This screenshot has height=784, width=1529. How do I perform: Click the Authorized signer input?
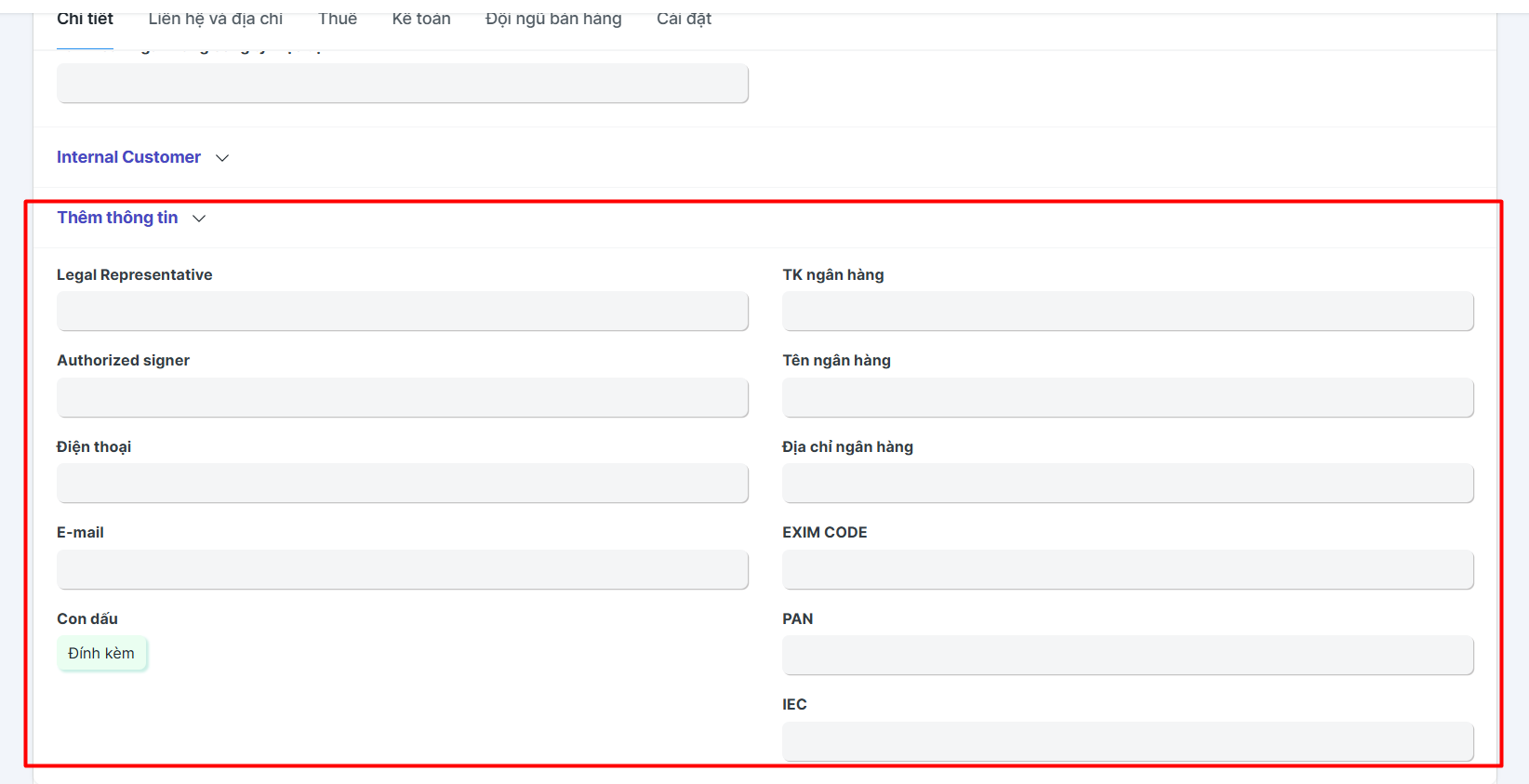402,397
